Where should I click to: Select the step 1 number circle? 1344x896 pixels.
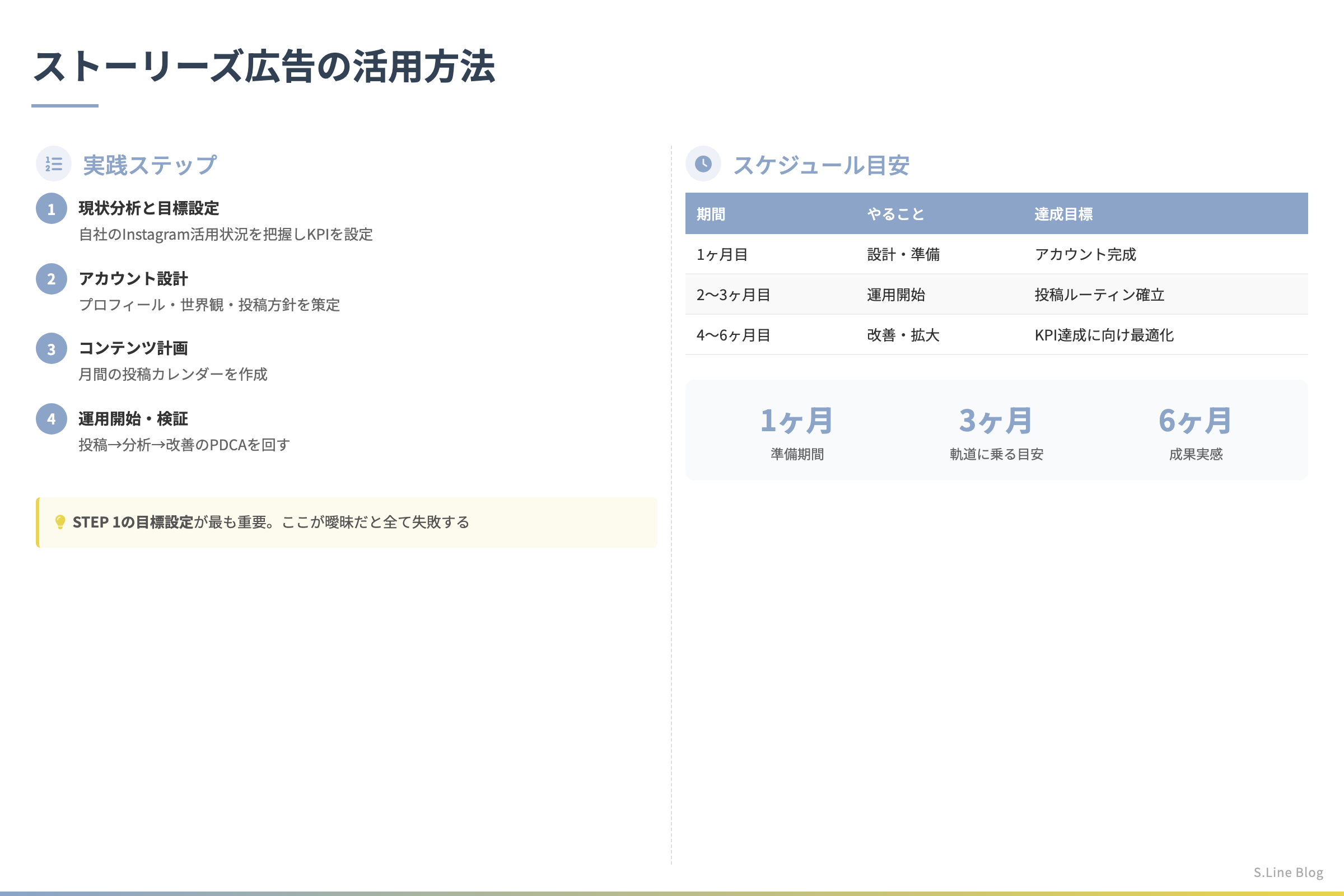click(x=52, y=208)
